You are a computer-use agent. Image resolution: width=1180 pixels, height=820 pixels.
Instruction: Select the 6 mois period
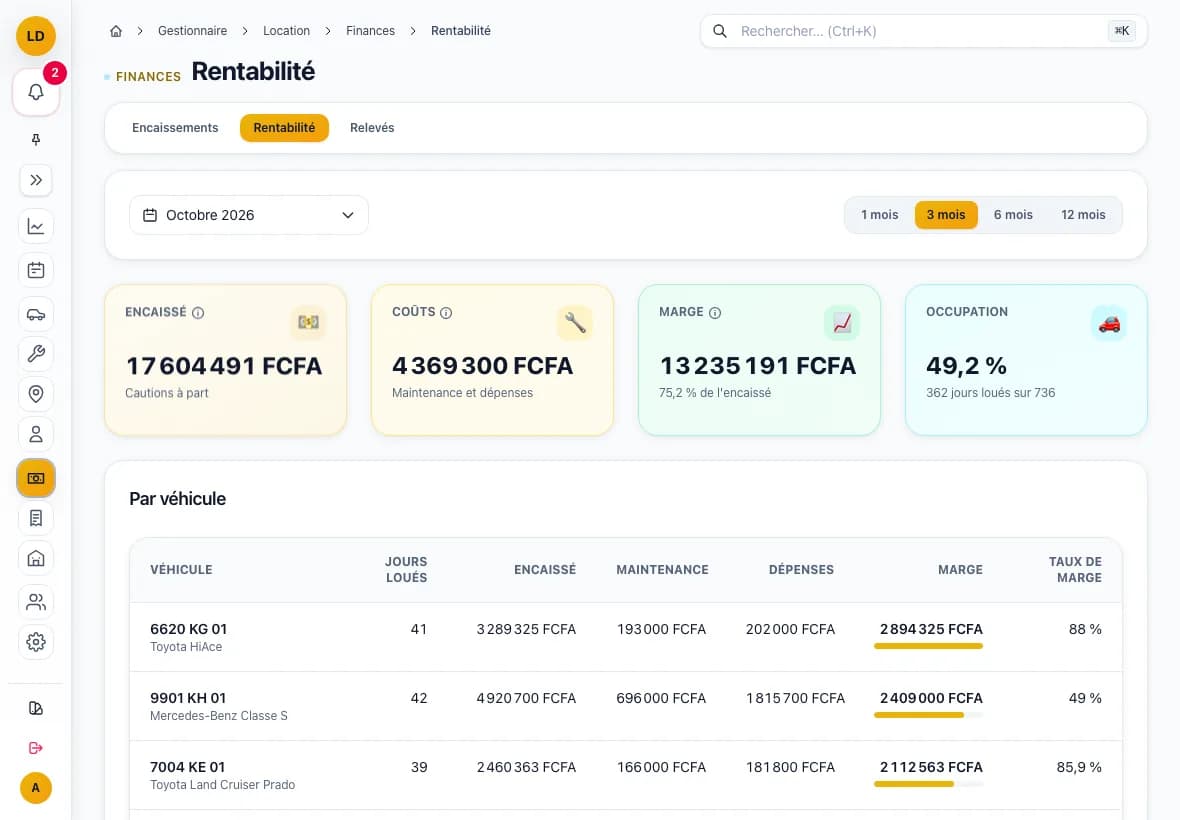click(x=1013, y=215)
